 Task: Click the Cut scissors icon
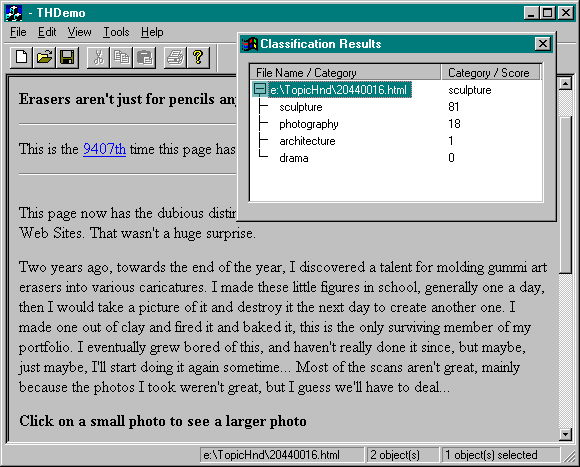98,57
